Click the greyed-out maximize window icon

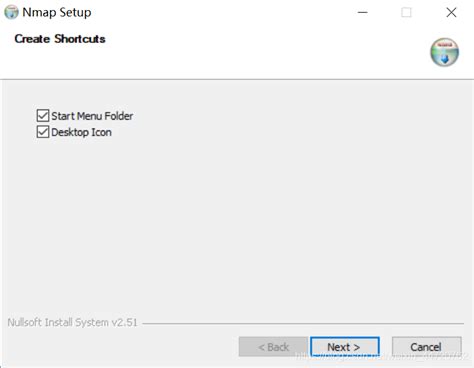[406, 13]
